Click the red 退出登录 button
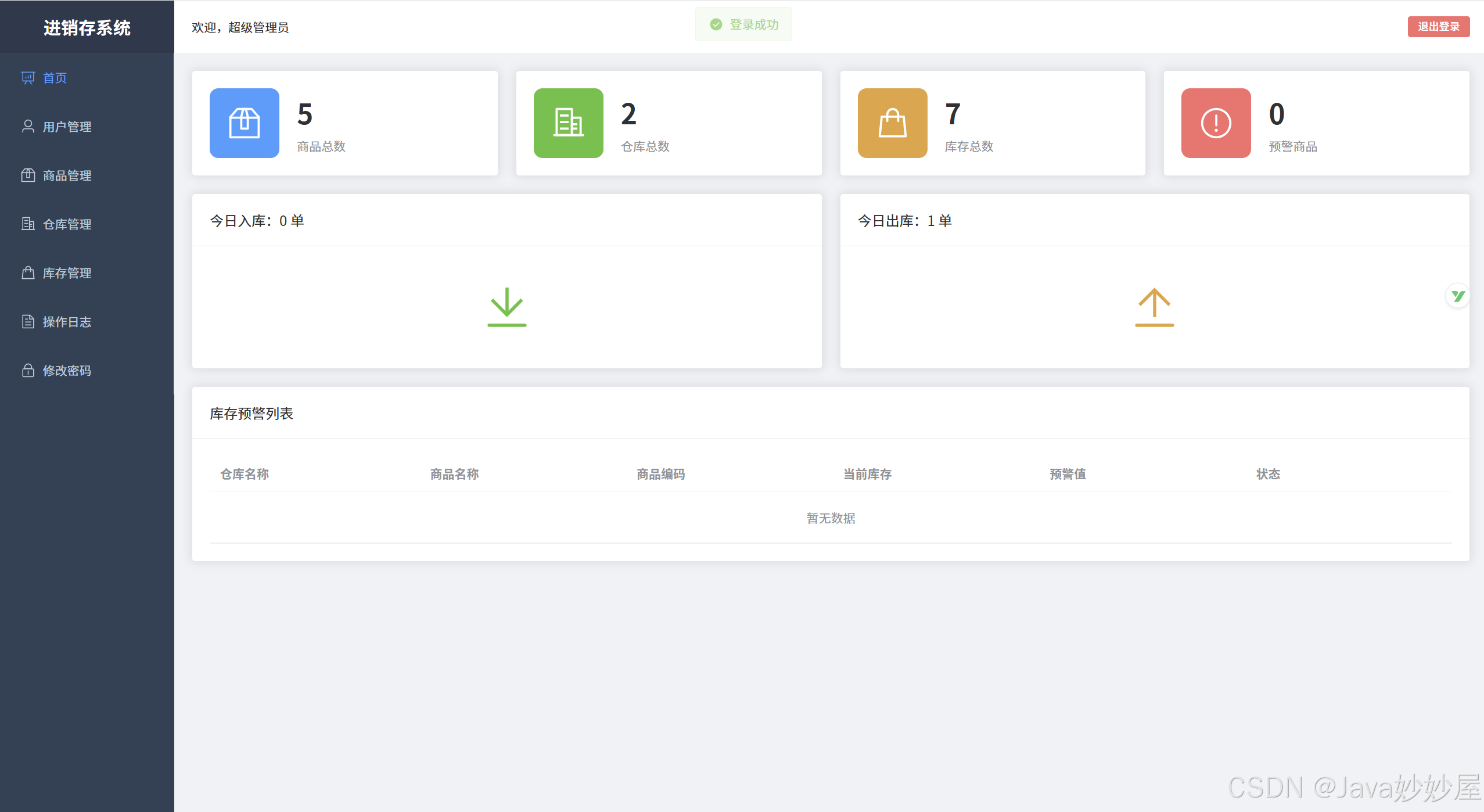 pos(1438,27)
